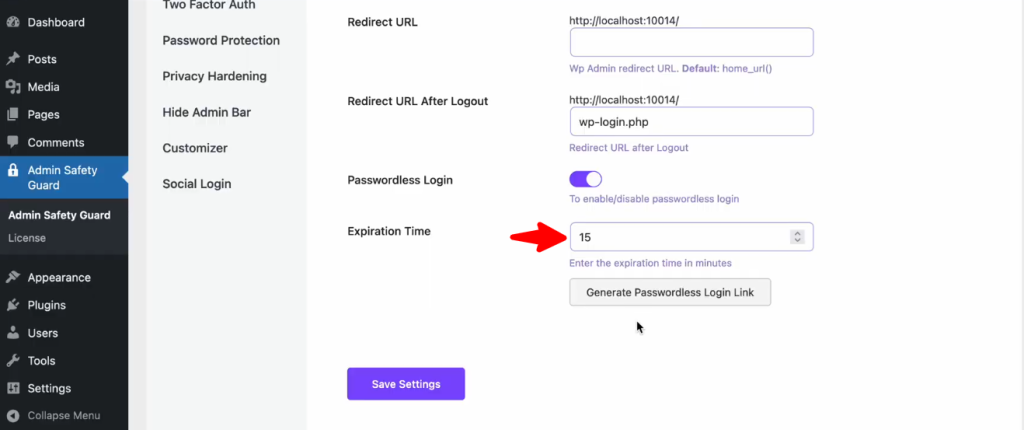Open Media via its sidebar icon
1024x430 pixels.
(x=13, y=87)
